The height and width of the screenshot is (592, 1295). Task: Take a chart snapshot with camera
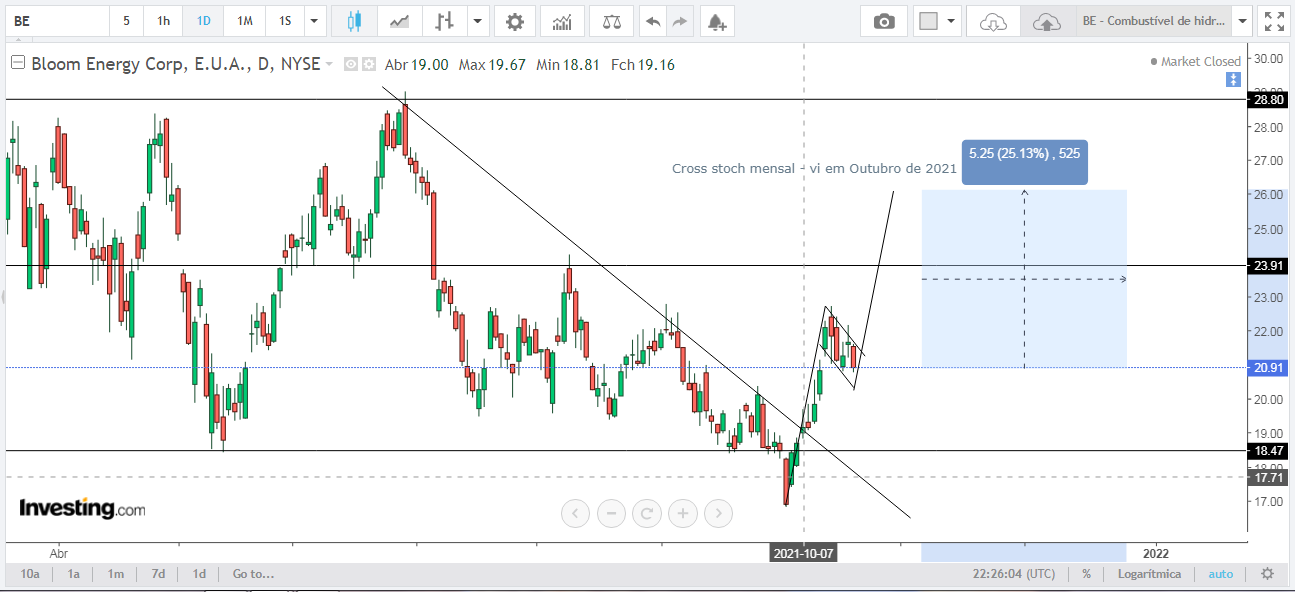(x=884, y=21)
